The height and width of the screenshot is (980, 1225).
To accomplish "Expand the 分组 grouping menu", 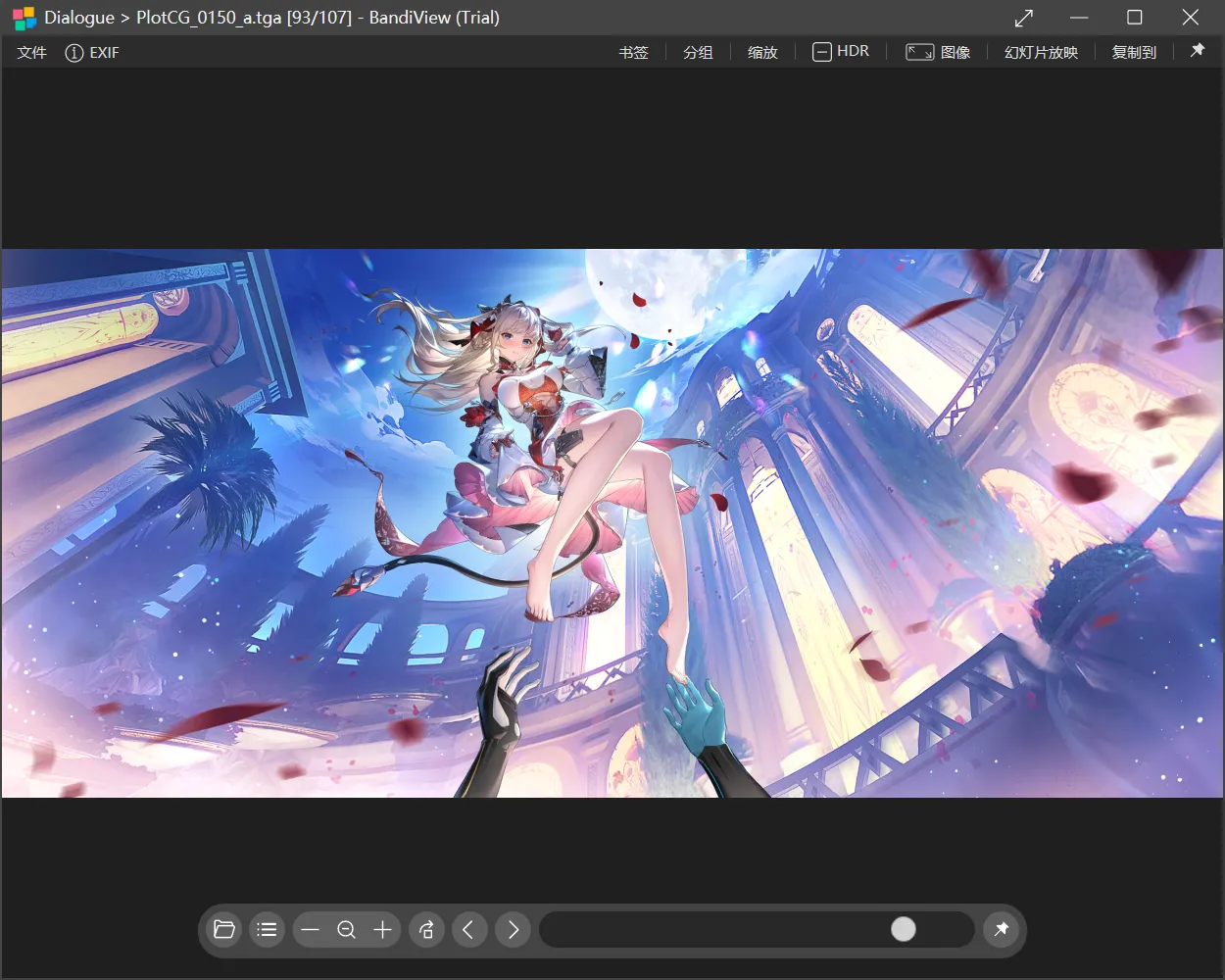I will point(698,53).
